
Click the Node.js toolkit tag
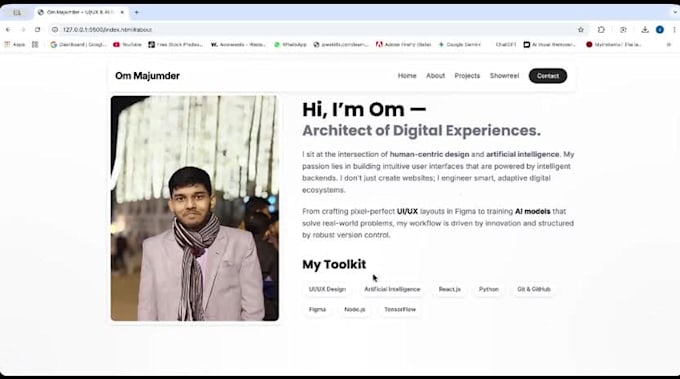(x=355, y=310)
